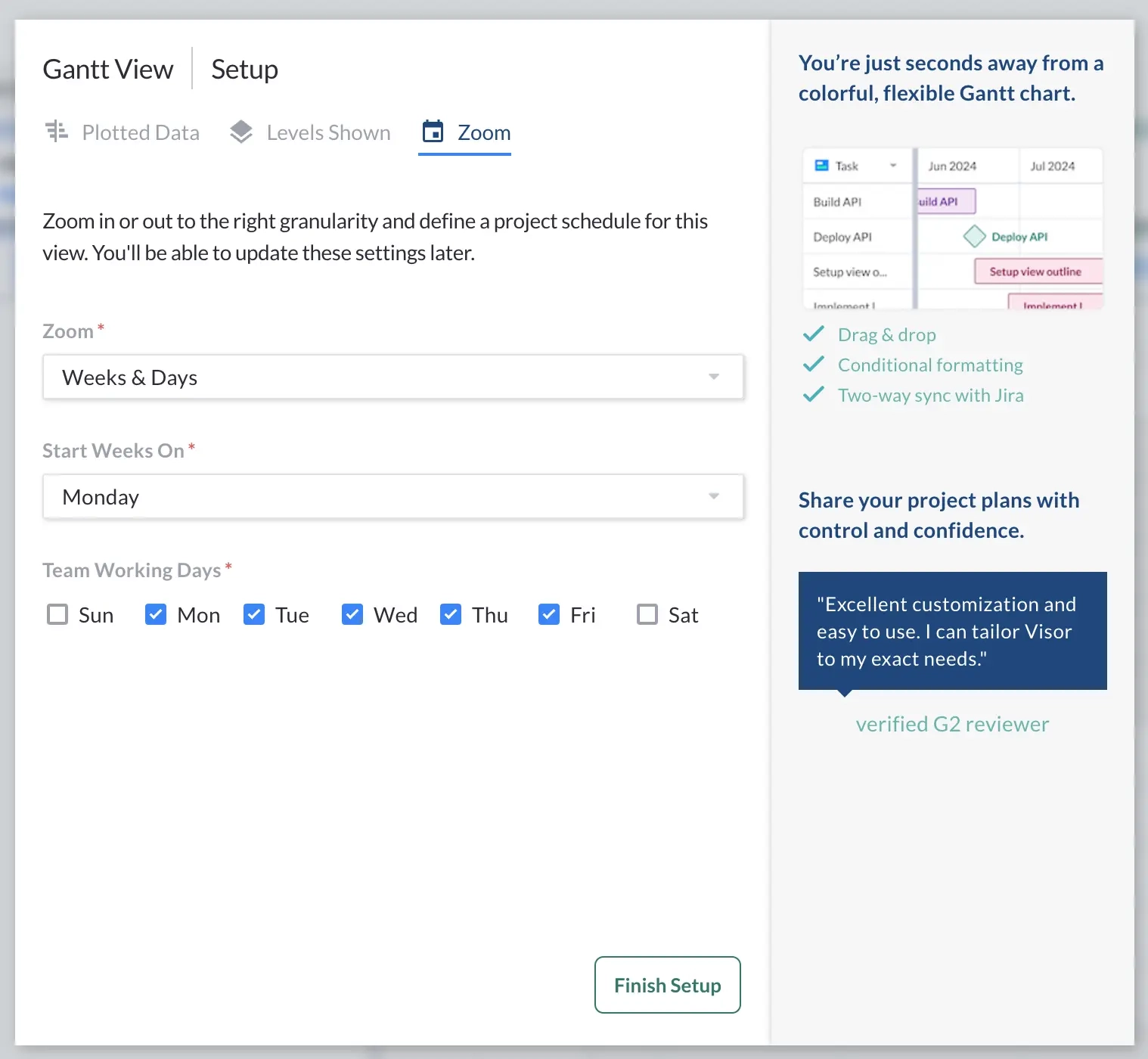This screenshot has width=1148, height=1059.
Task: Open the Task column dropdown in preview
Action: 894,165
